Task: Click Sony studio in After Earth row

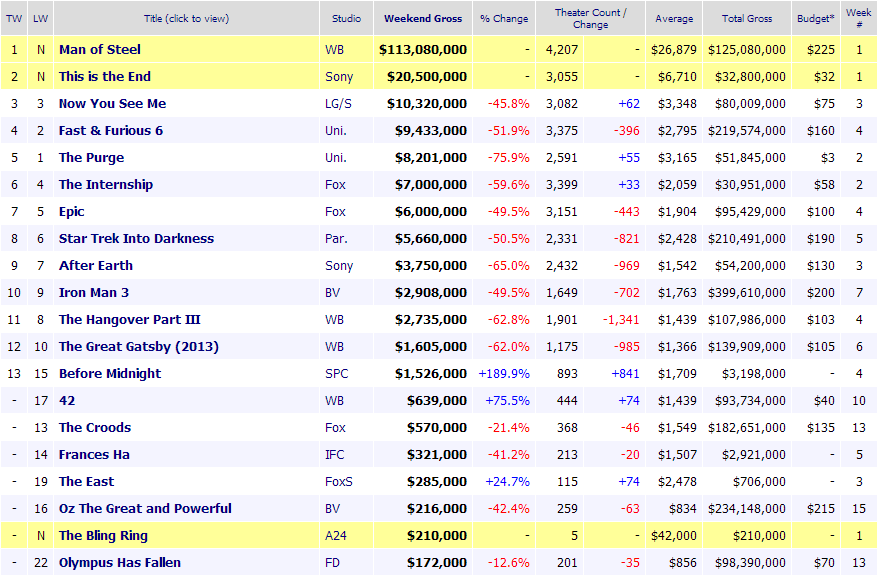Action: click(x=339, y=266)
